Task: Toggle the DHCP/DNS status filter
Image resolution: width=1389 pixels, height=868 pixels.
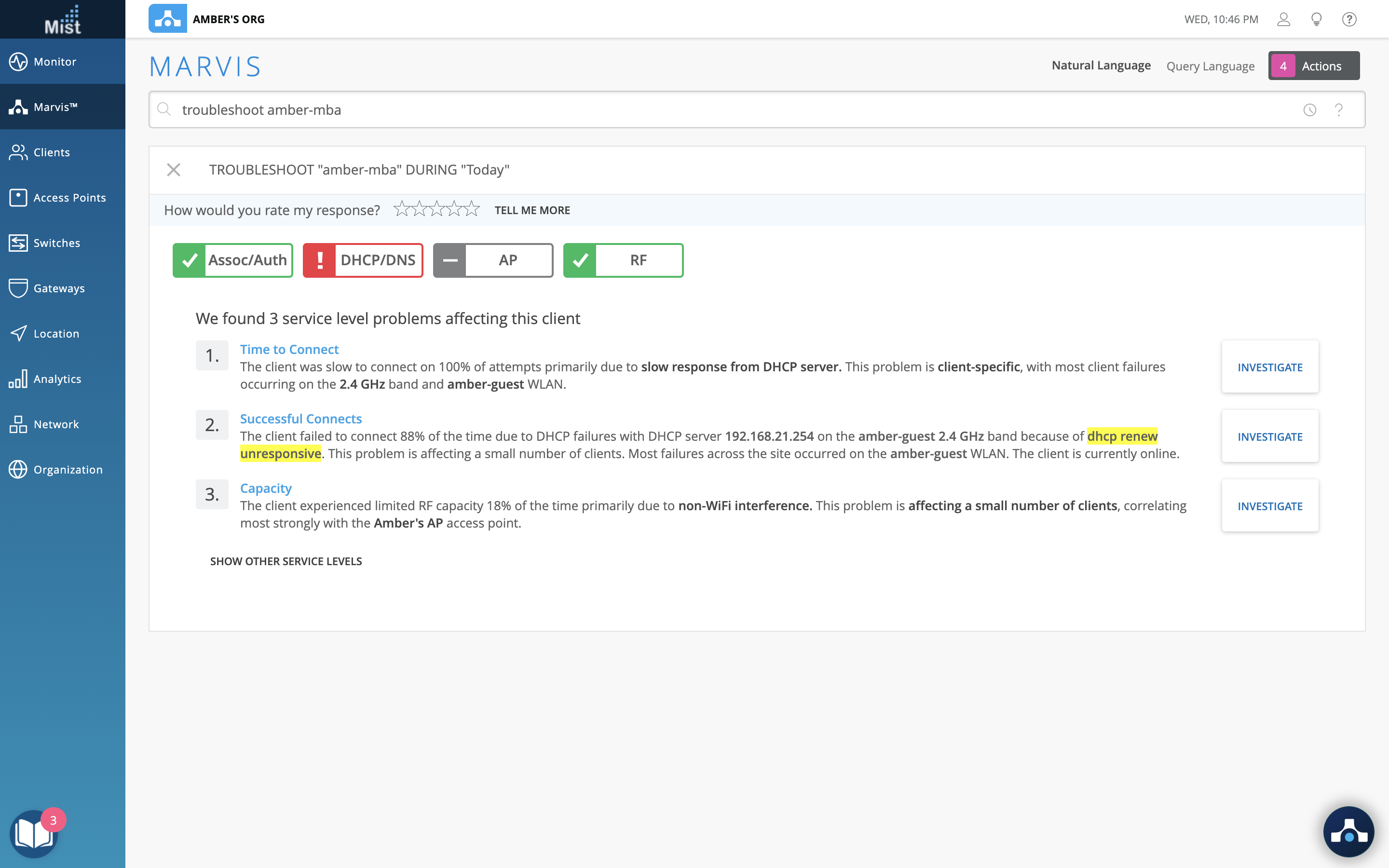Action: [x=363, y=260]
